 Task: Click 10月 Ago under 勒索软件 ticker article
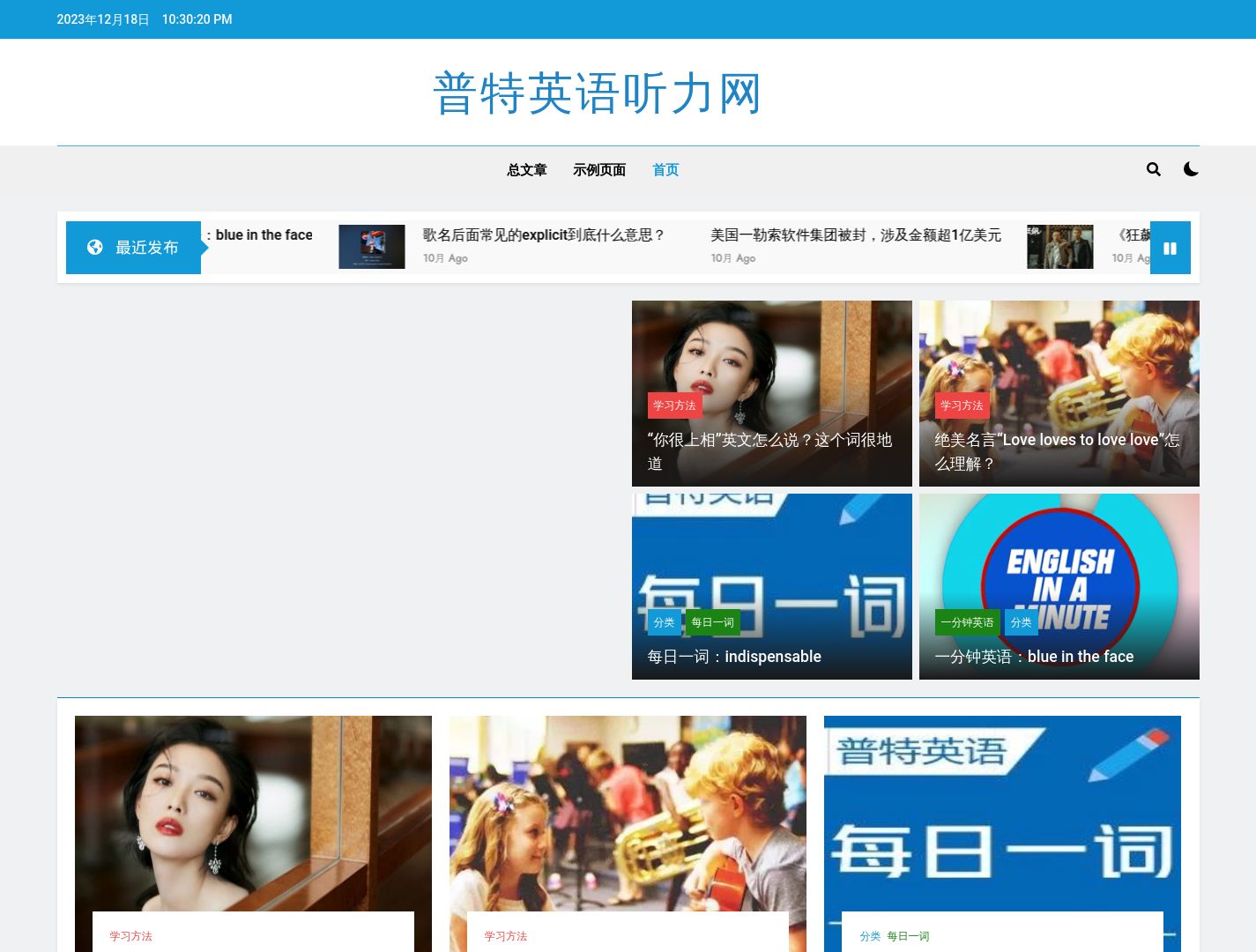733,258
